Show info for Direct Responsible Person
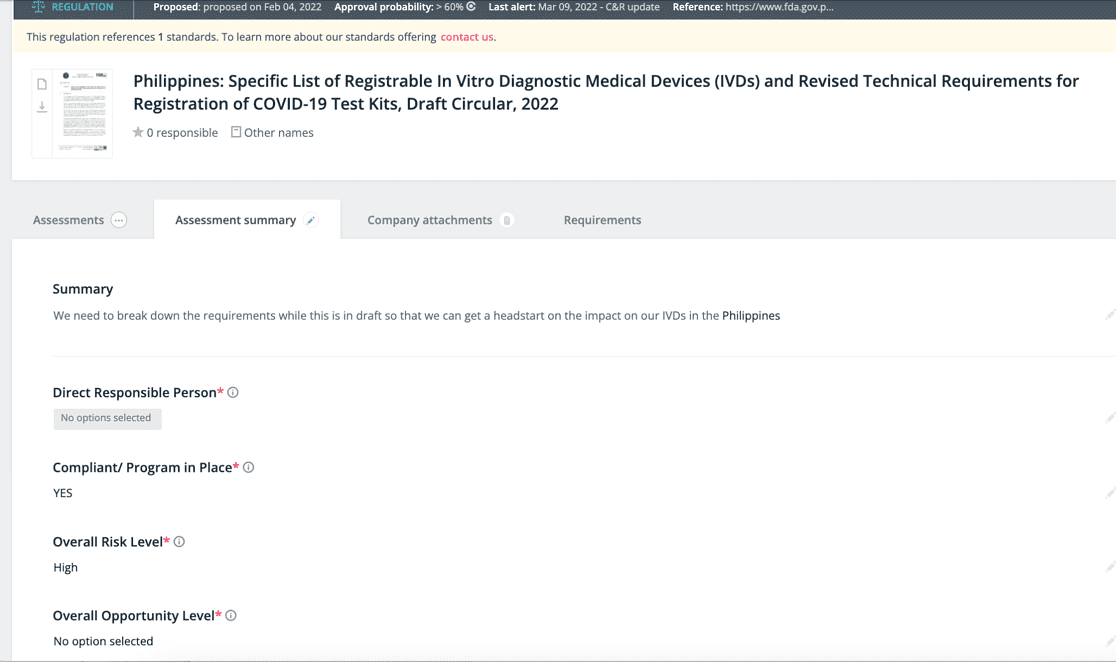1116x662 pixels. tap(233, 393)
